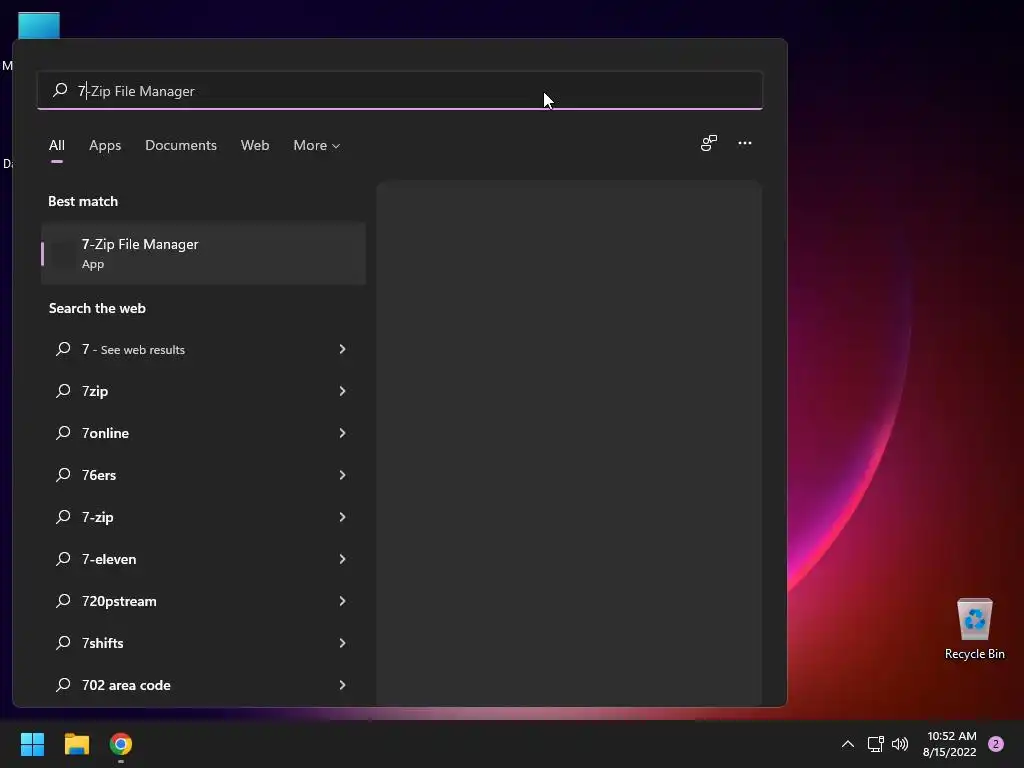Expand chevron beside '702 area code'
This screenshot has width=1024, height=768.
(342, 685)
